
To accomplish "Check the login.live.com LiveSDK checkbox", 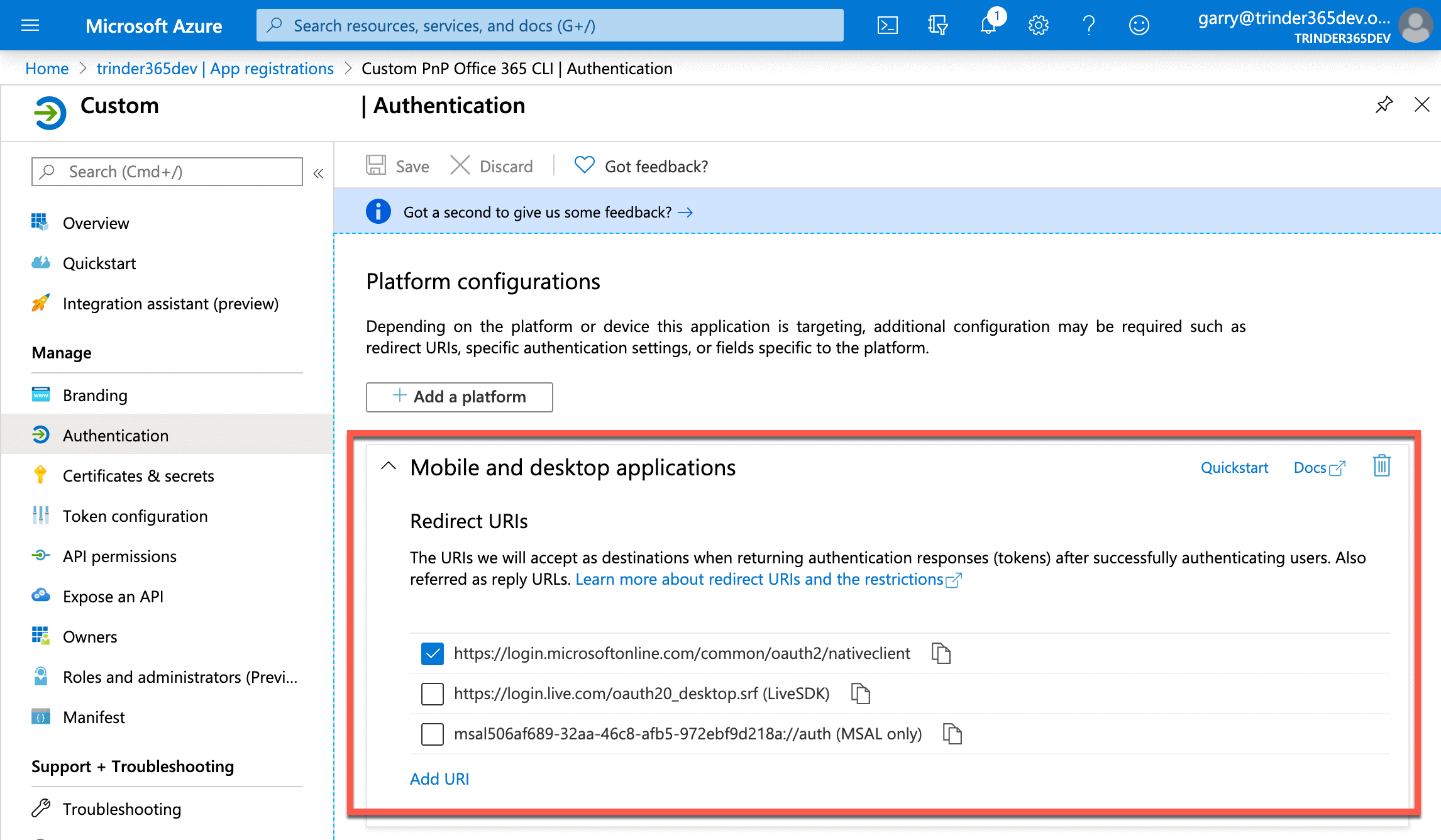I will point(432,694).
